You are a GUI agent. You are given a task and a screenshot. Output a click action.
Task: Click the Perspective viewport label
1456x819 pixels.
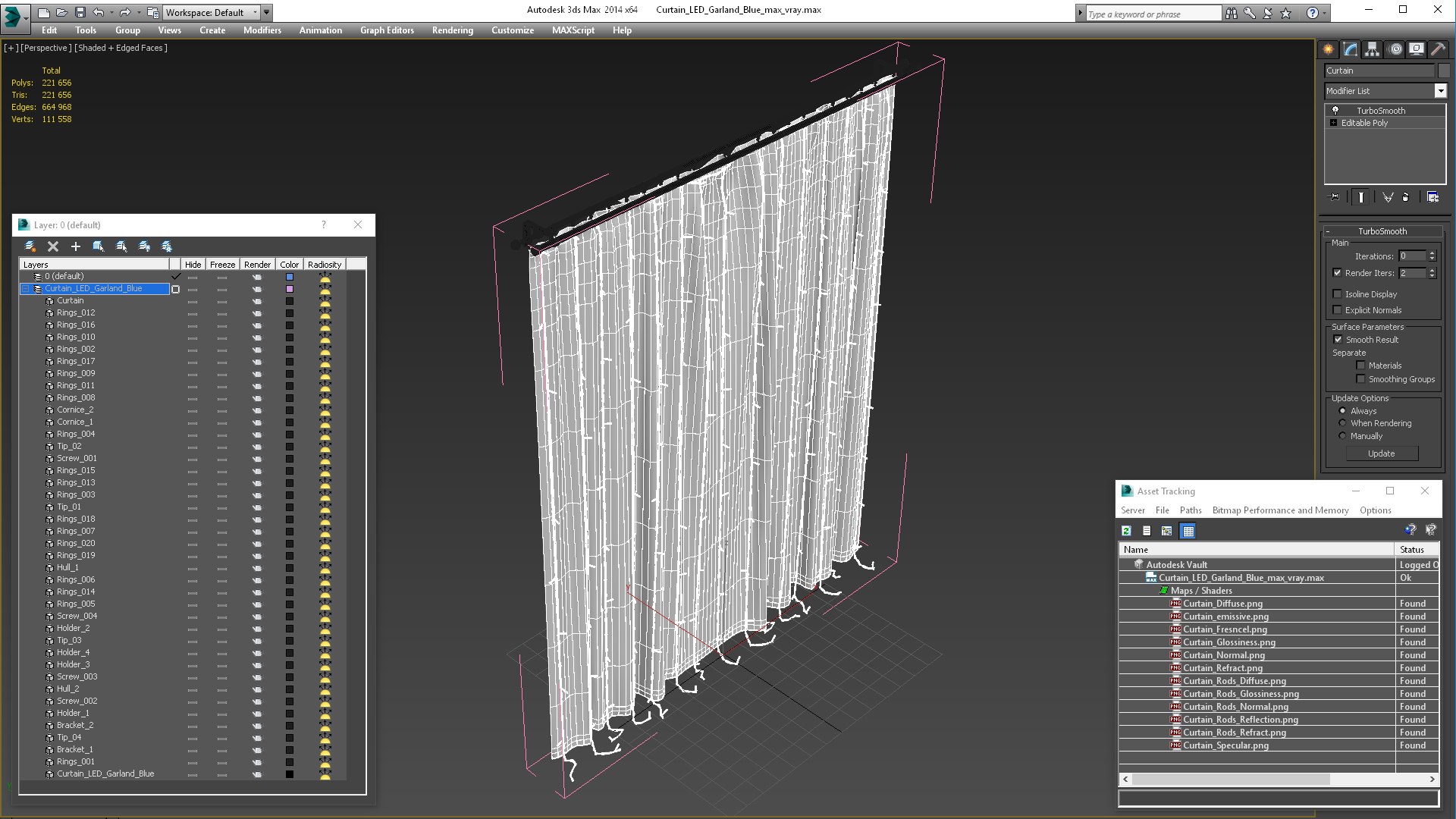pos(46,48)
